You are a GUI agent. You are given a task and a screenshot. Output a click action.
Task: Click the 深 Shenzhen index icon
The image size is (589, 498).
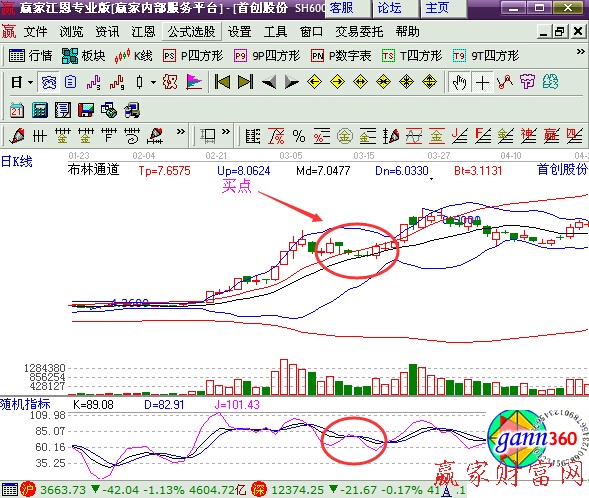[x=259, y=489]
